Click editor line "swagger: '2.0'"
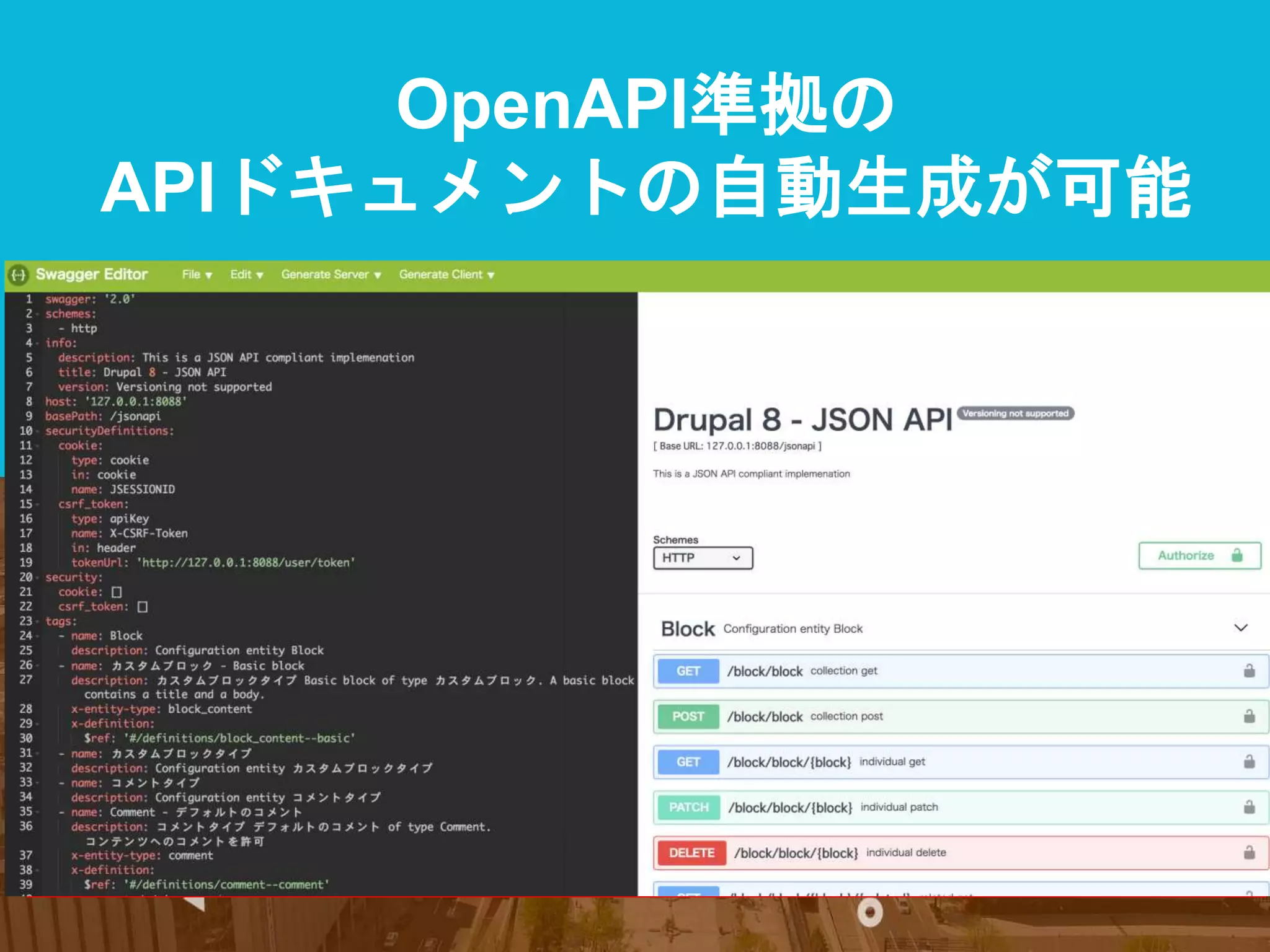 (x=90, y=299)
